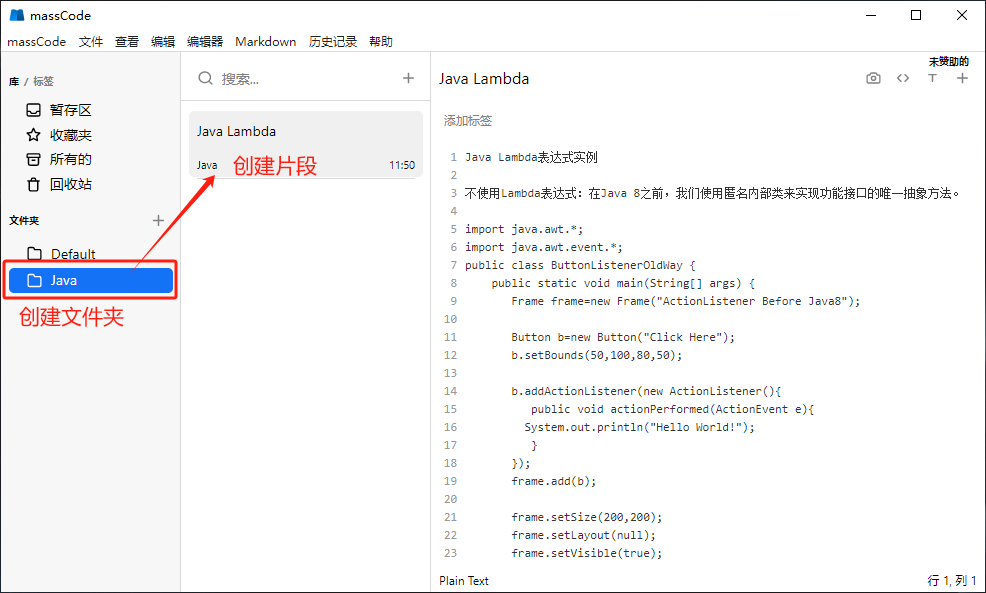Click line public class ButtonListenerOldWay
986x593 pixels.
pos(580,265)
